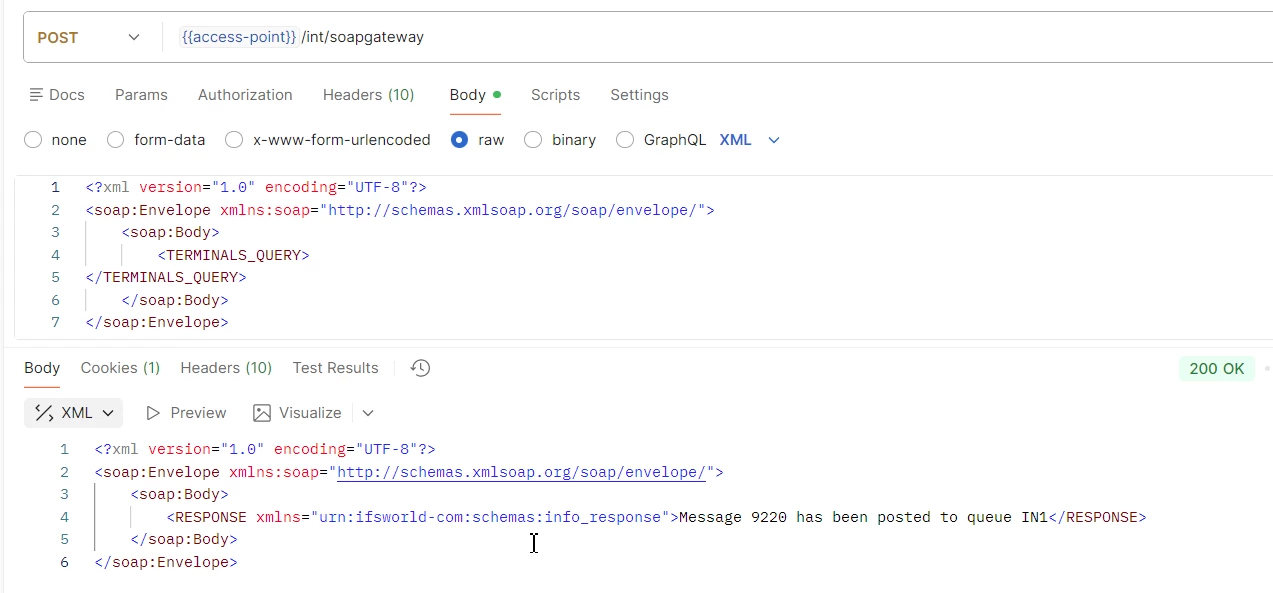The height and width of the screenshot is (593, 1273).
Task: Select the none body type radio
Action: point(33,140)
